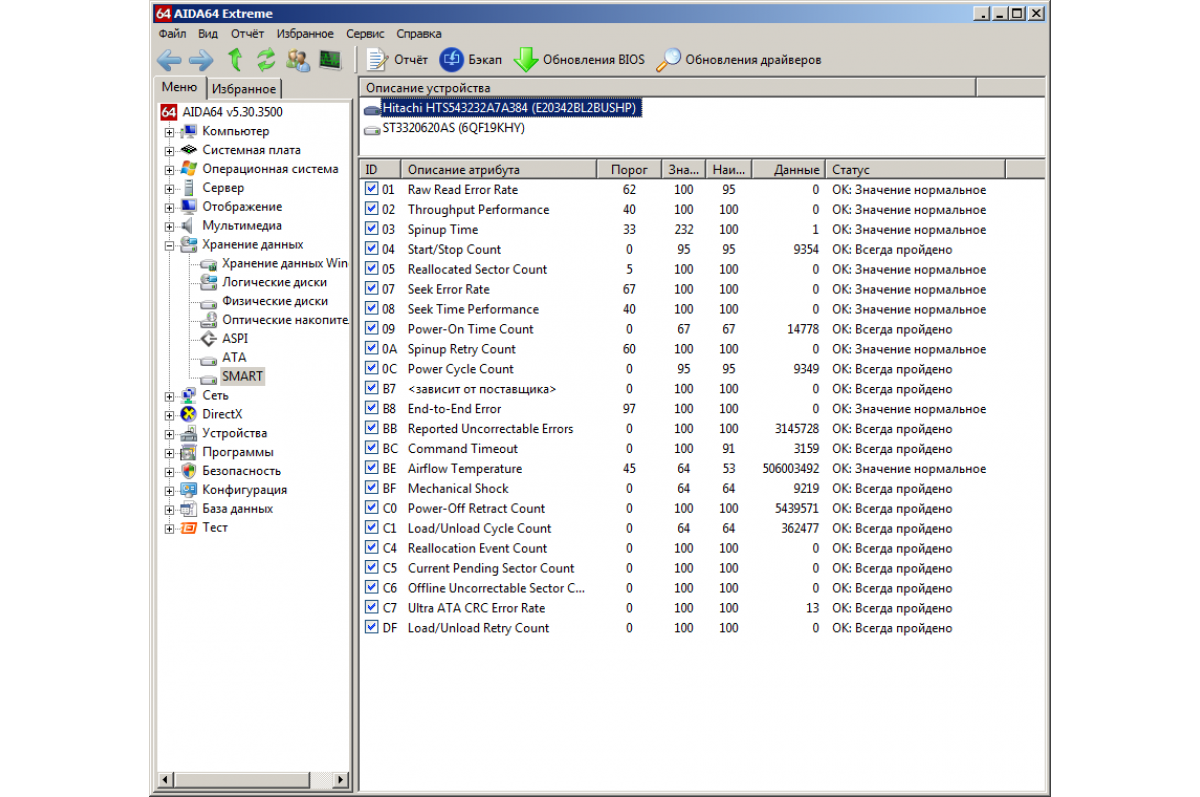Viewport: 1200px width, 797px height.
Task: Click the Компьютер tree icon
Action: click(189, 131)
